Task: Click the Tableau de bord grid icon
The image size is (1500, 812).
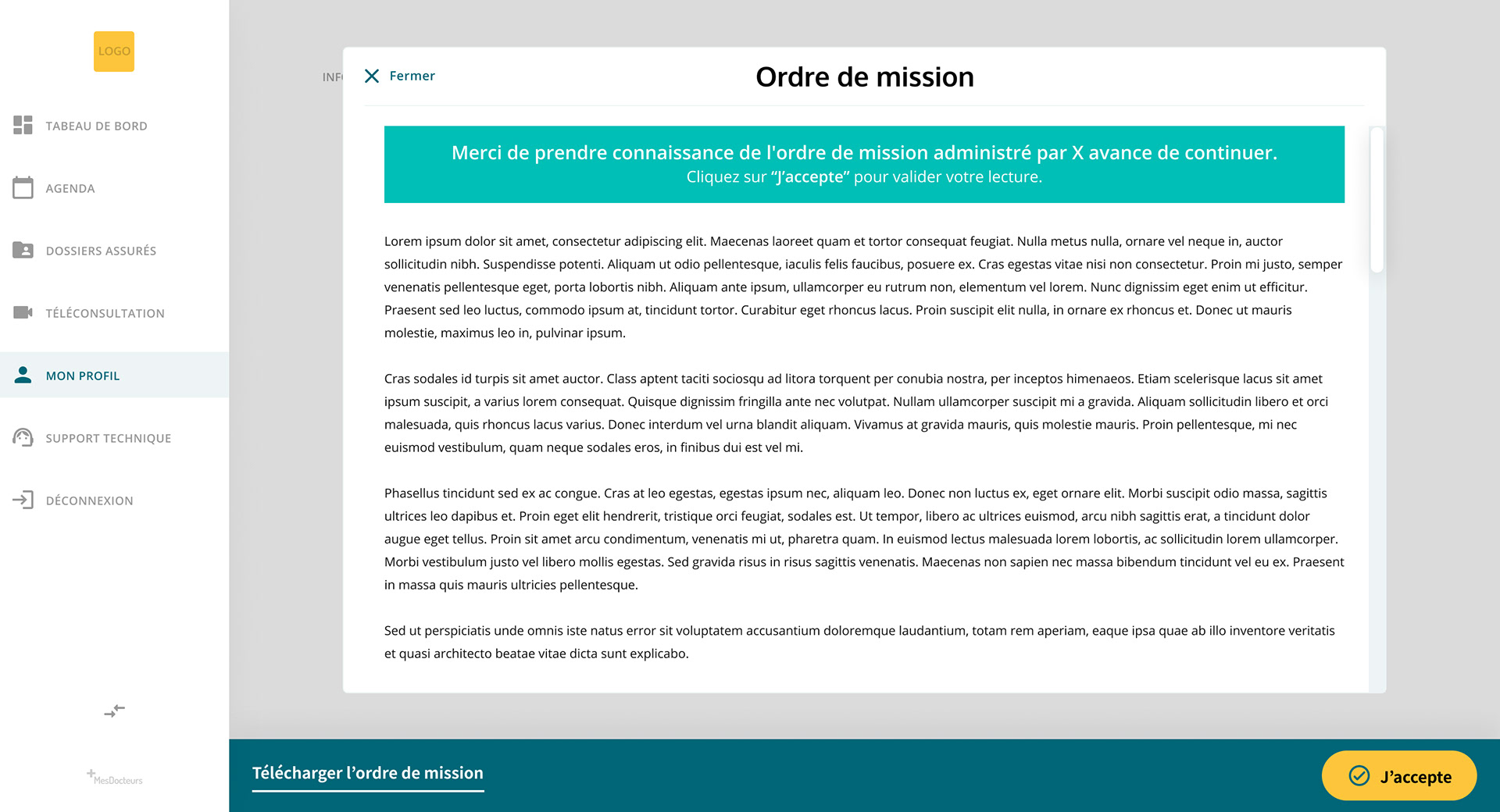Action: point(23,125)
